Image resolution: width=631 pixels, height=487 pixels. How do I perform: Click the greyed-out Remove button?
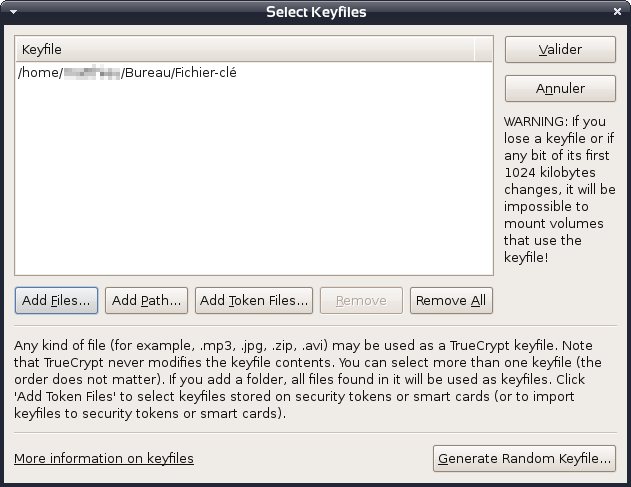[x=361, y=300]
